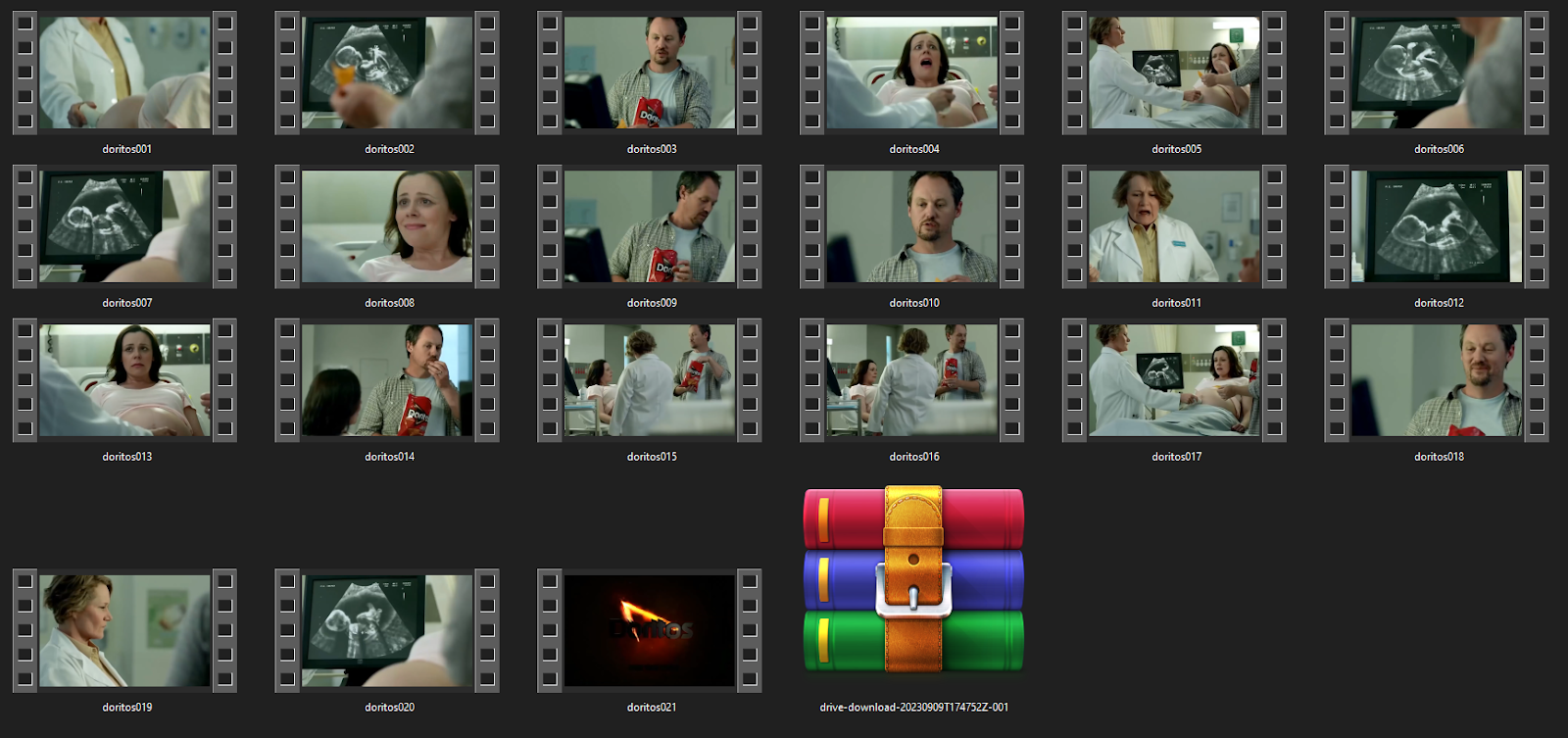Click the doritos006 file name
The height and width of the screenshot is (738, 1568).
(x=1439, y=149)
